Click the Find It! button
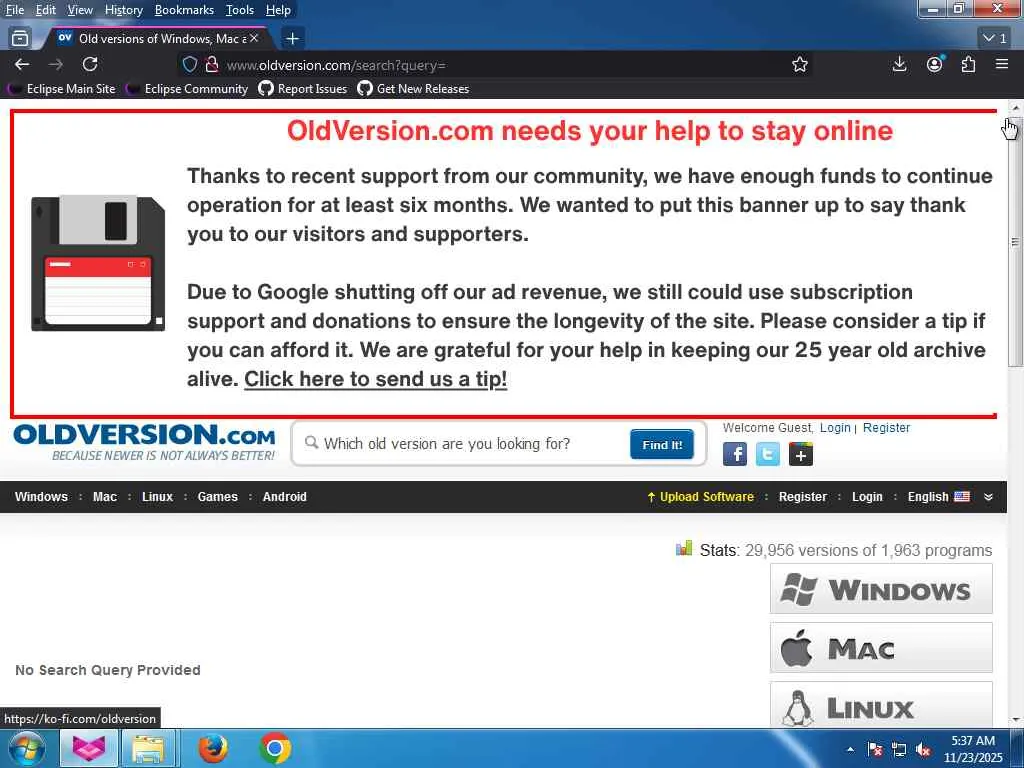 pos(662,444)
